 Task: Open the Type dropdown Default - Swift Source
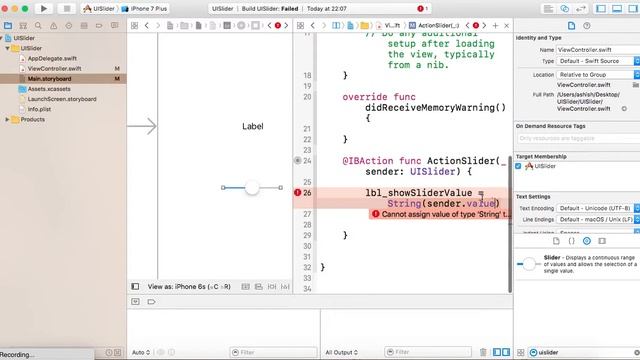click(598, 61)
